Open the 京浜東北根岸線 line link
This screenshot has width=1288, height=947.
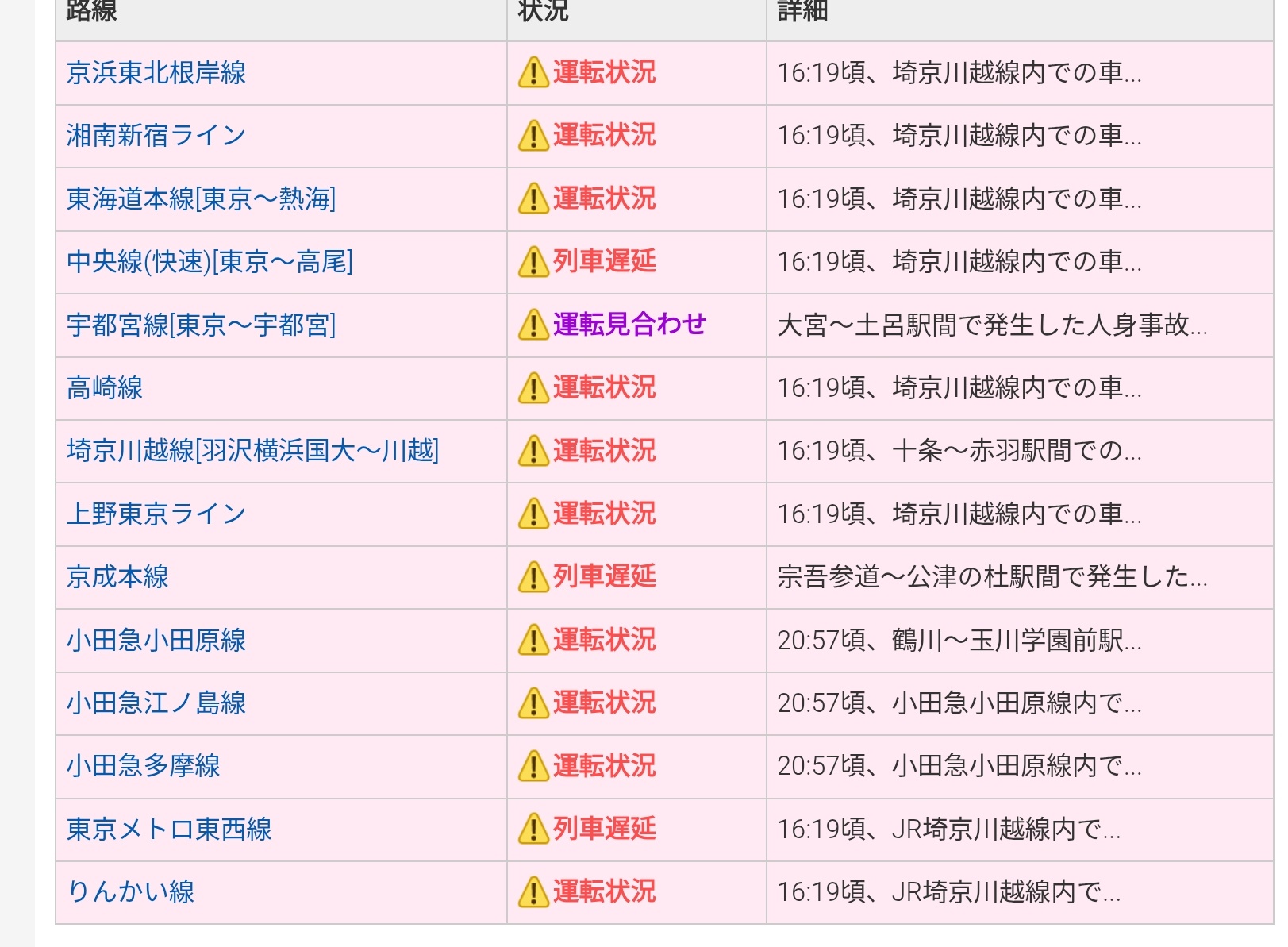(156, 73)
